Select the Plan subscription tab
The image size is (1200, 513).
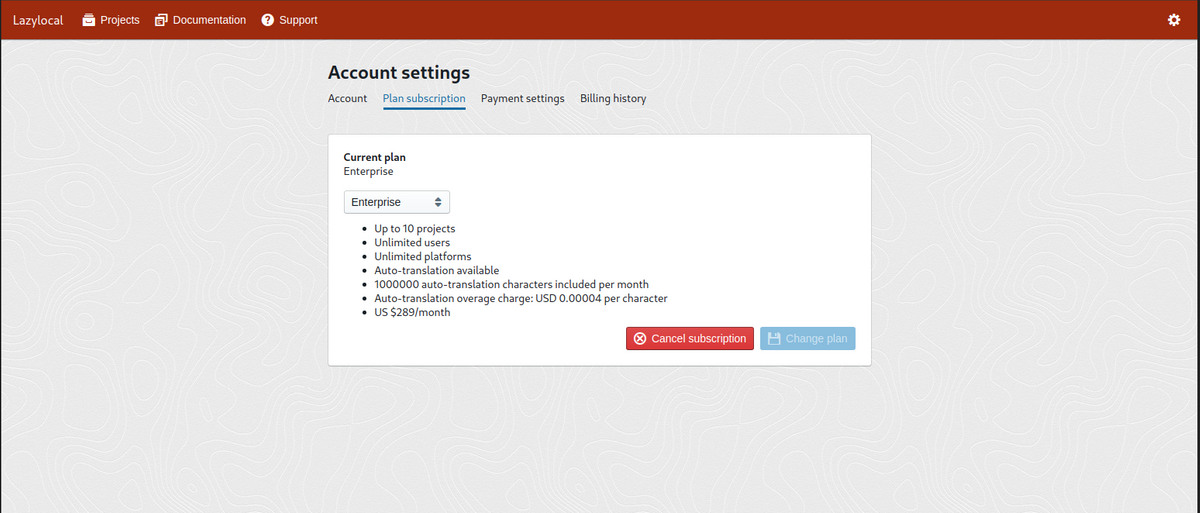coord(424,99)
